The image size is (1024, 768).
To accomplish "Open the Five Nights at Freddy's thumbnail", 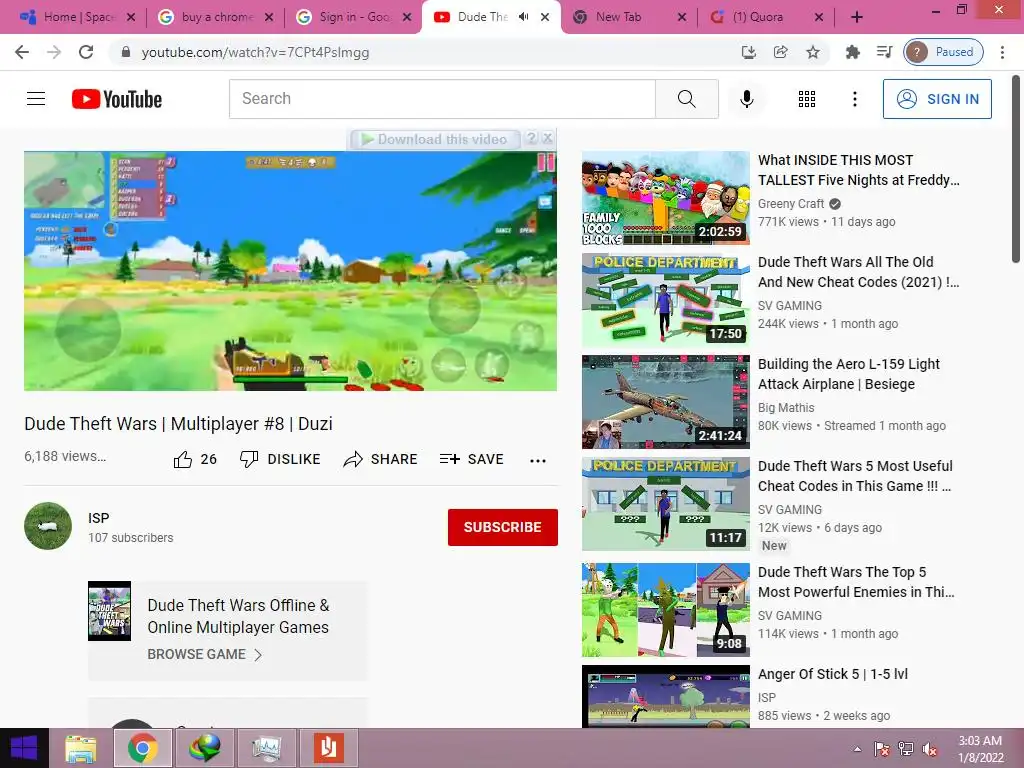I will (665, 198).
